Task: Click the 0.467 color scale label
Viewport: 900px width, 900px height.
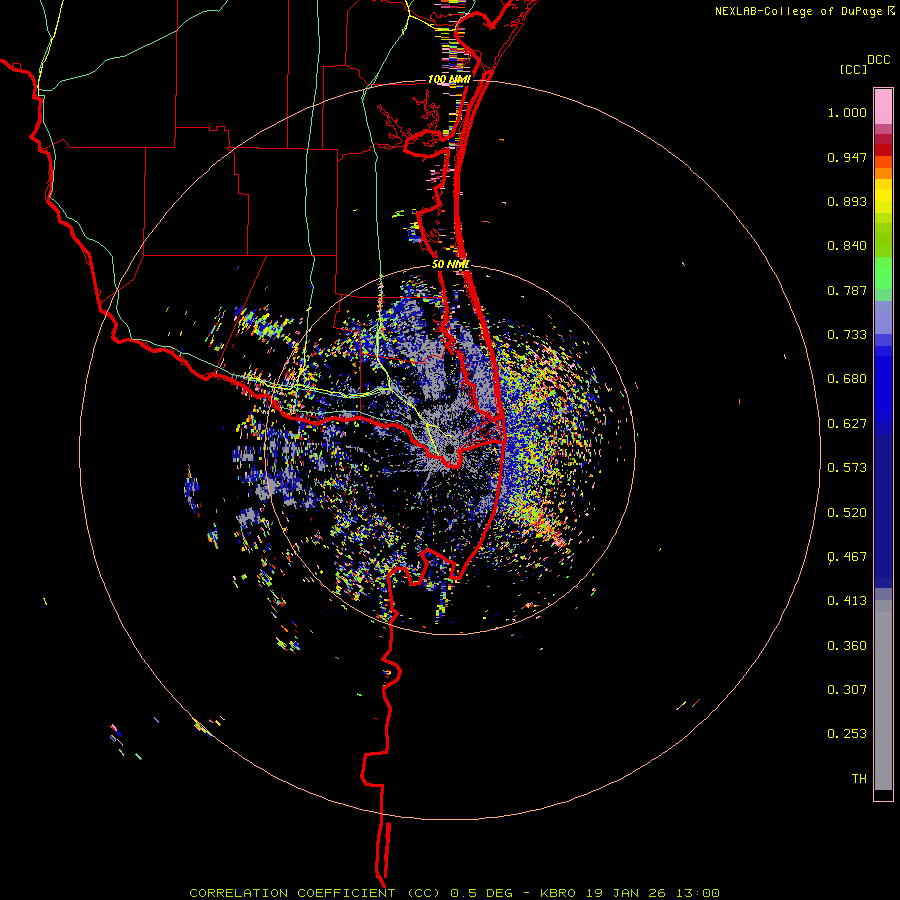Action: [847, 557]
